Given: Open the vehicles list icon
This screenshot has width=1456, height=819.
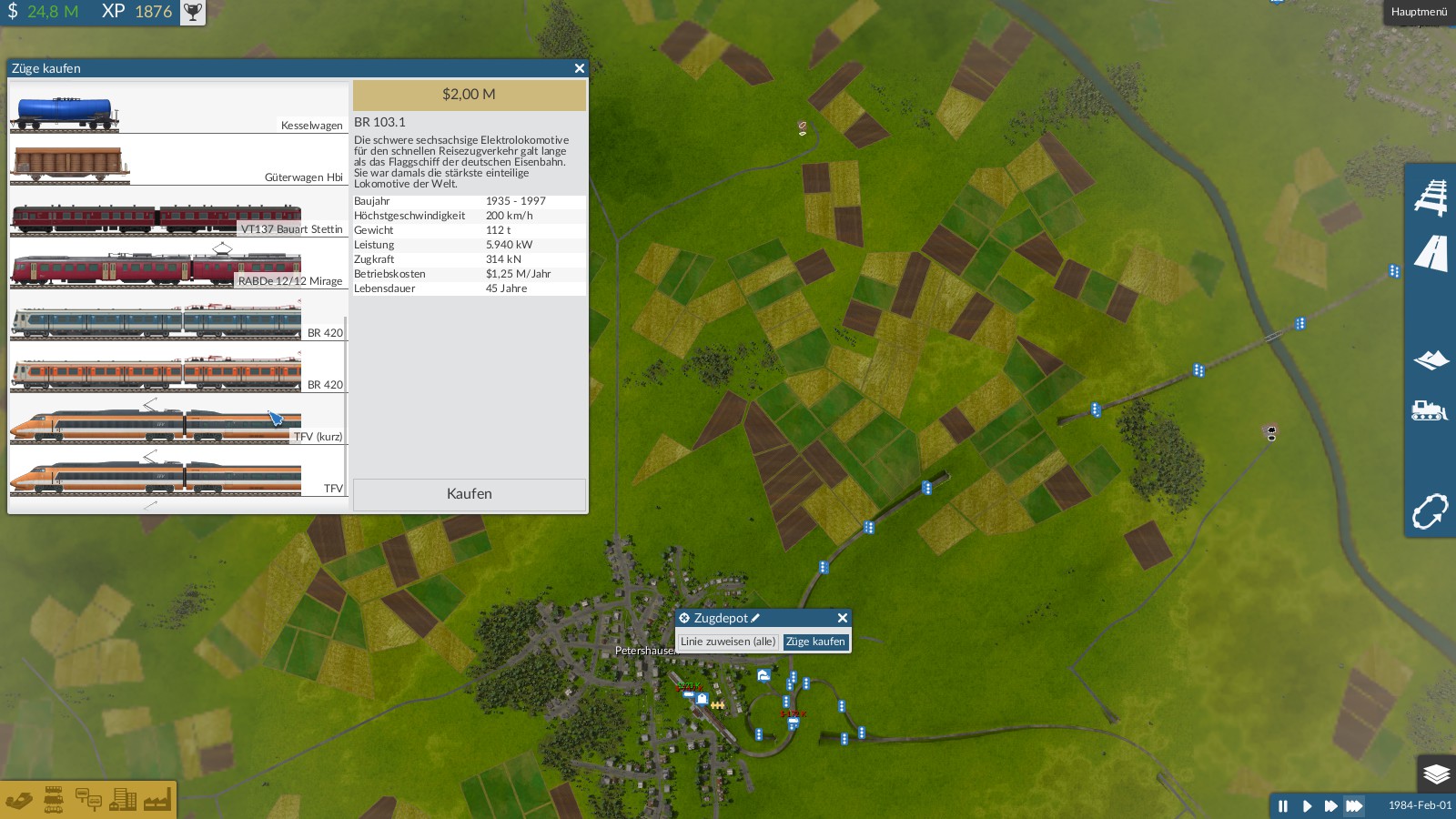Looking at the screenshot, I should 54,800.
